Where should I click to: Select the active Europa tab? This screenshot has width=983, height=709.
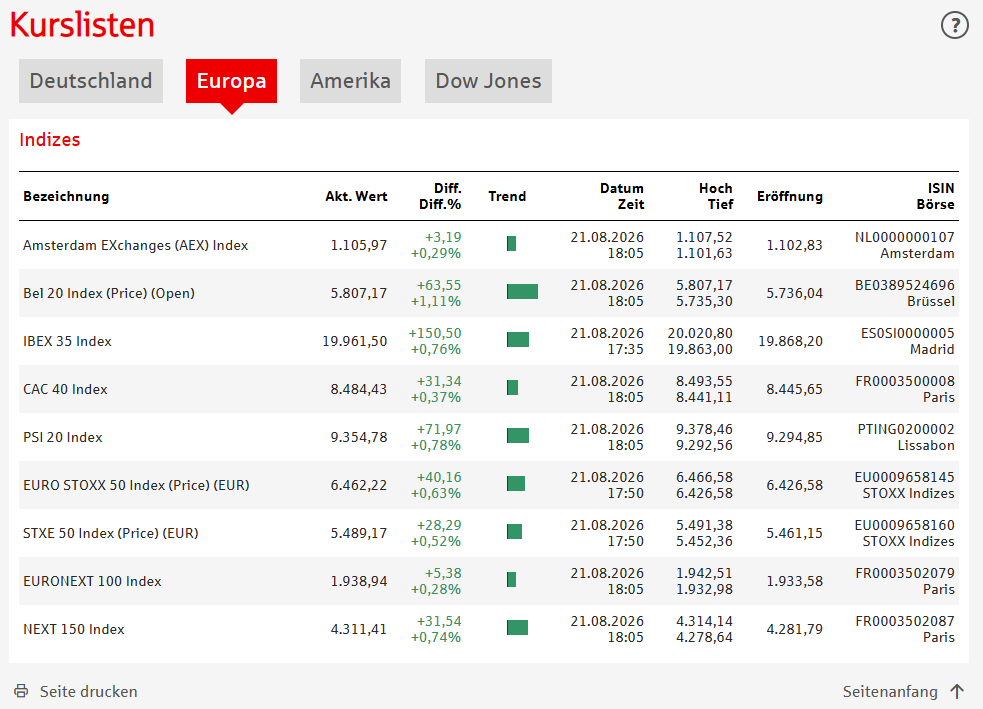pyautogui.click(x=231, y=81)
